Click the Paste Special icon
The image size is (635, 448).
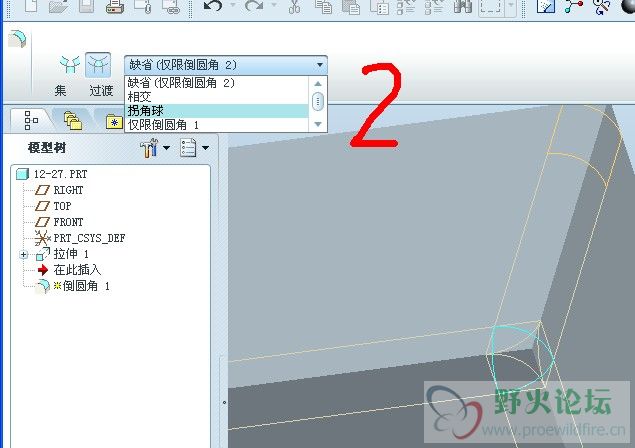pos(379,6)
